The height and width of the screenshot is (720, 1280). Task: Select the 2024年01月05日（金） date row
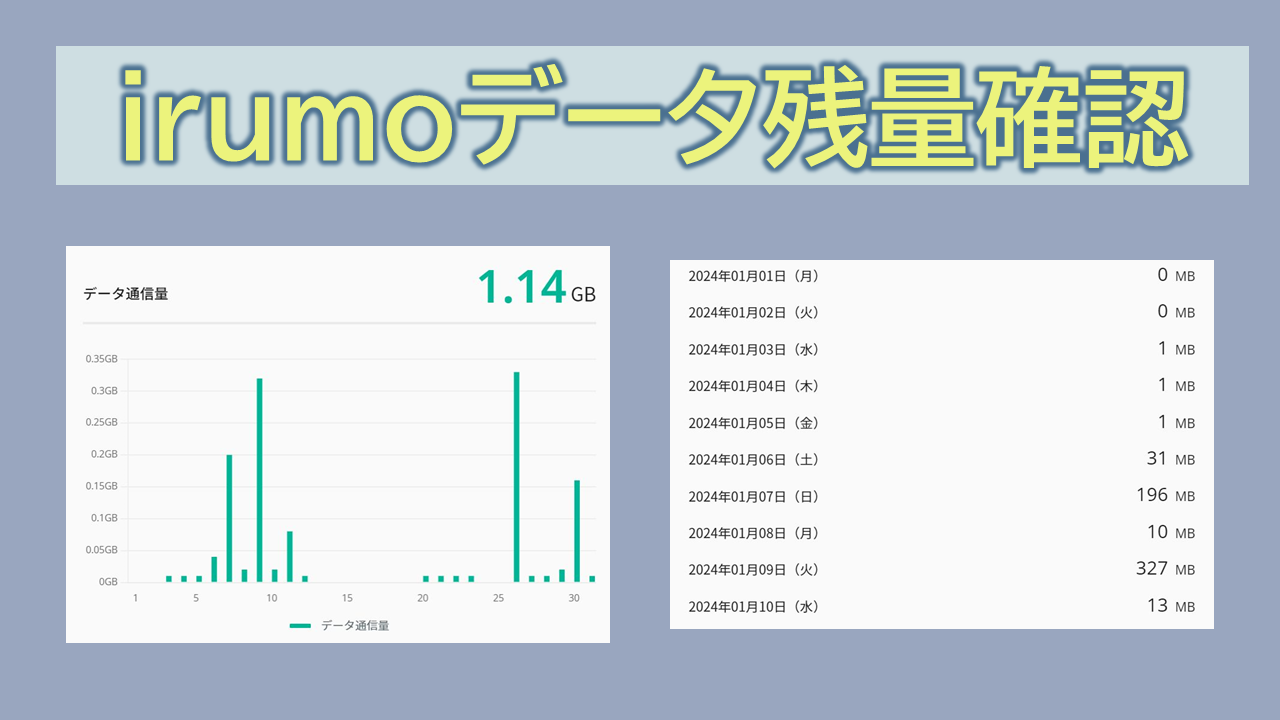tap(942, 423)
